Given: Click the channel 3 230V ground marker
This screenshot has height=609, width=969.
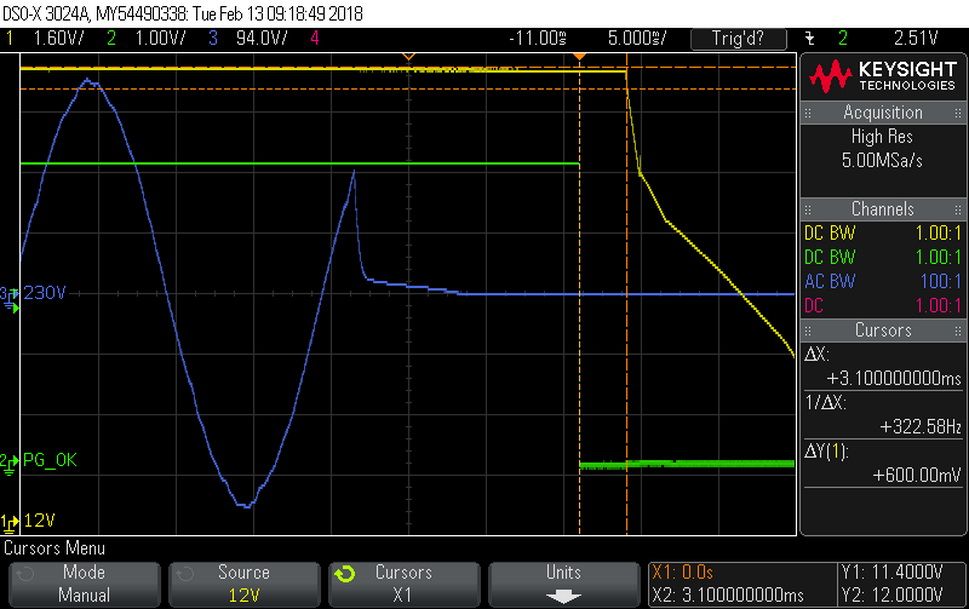Looking at the screenshot, I should (x=10, y=299).
